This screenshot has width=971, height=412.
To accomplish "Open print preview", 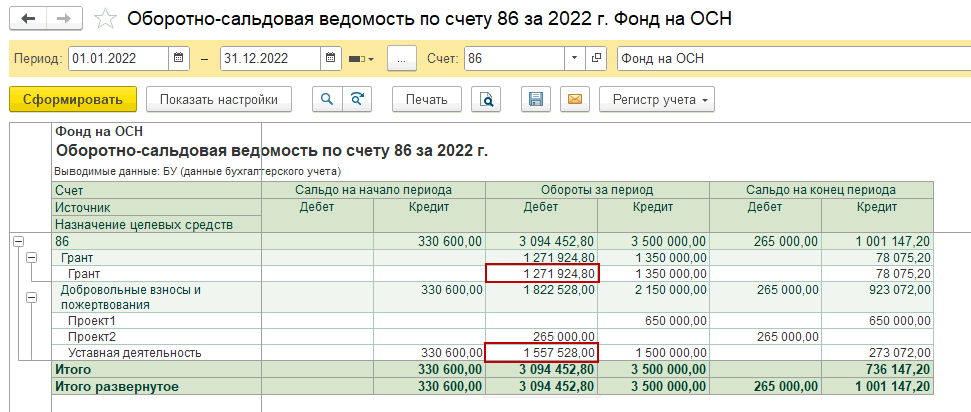I will click(486, 99).
